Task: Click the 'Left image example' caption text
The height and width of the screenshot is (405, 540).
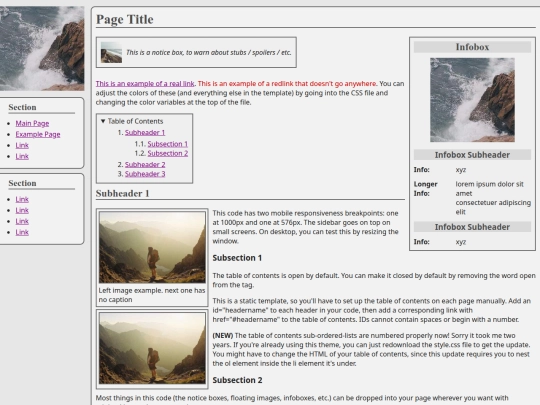Action: 152,295
